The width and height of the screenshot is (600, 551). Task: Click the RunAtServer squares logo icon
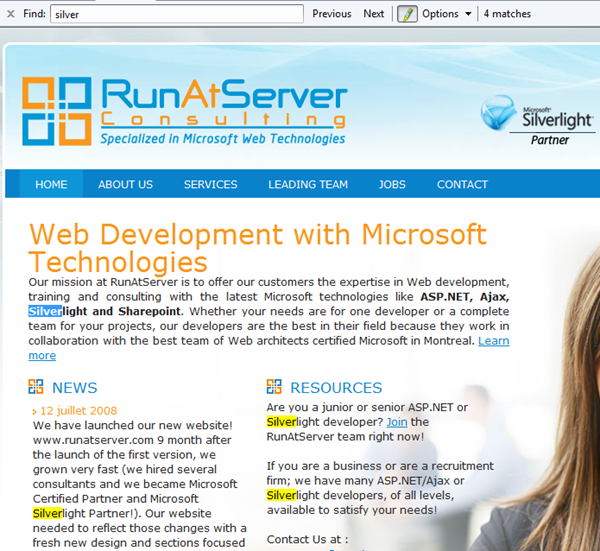click(x=57, y=111)
